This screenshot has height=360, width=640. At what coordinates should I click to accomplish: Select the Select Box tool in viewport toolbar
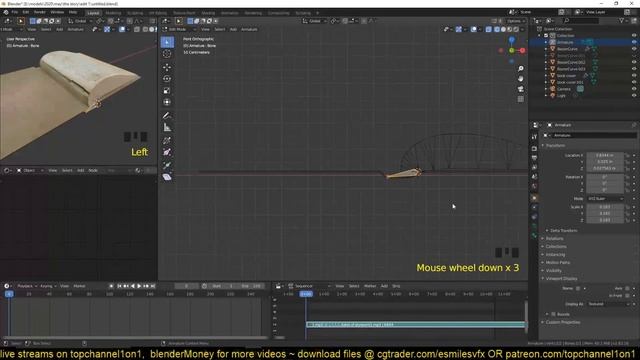[167, 42]
